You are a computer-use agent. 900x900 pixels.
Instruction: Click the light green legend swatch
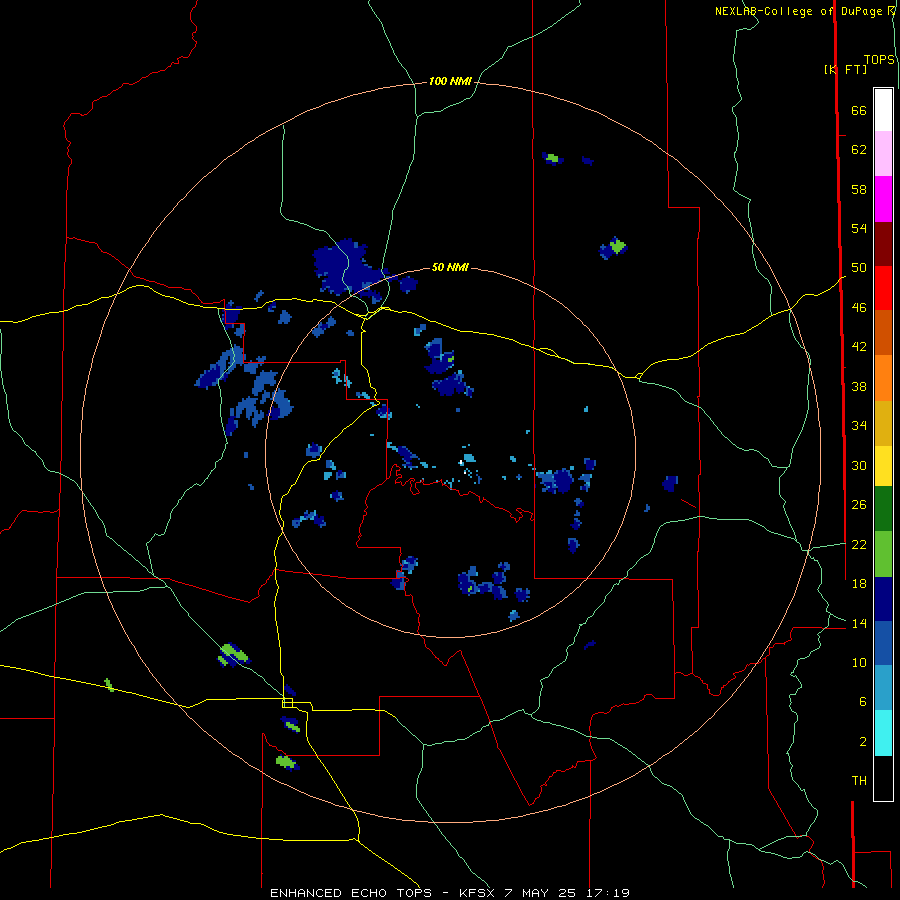(x=883, y=554)
